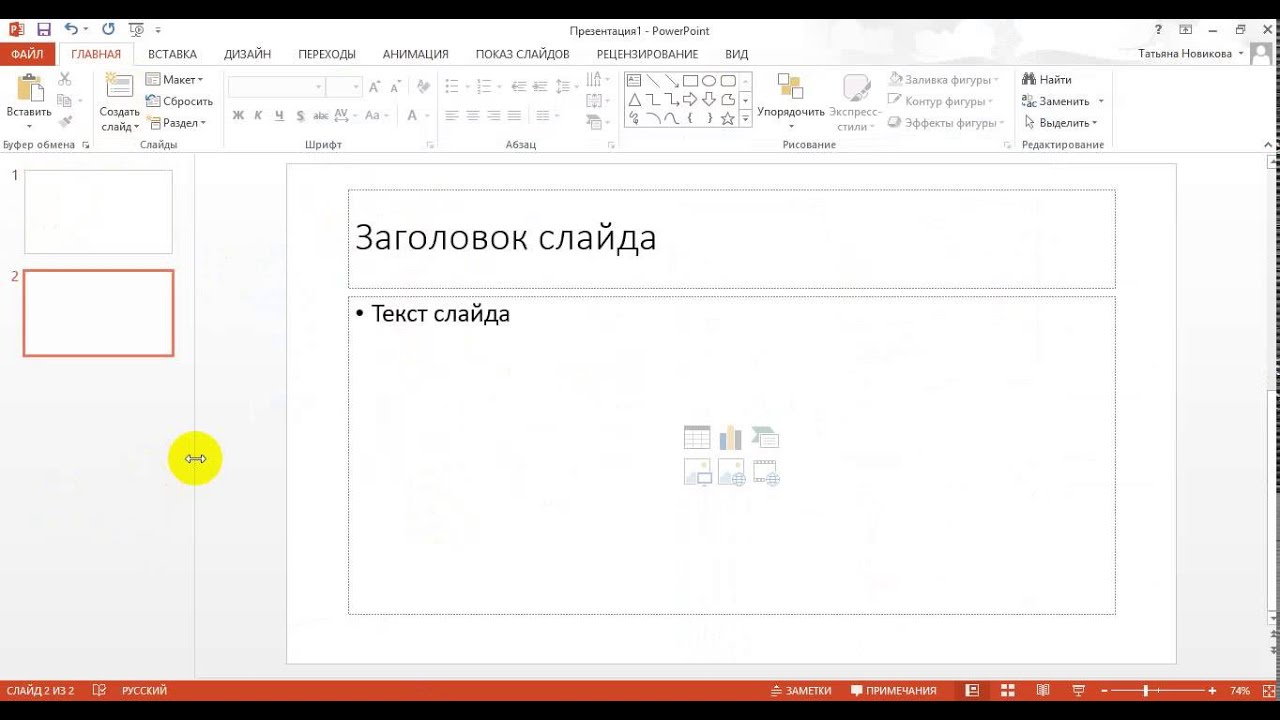Viewport: 1280px width, 720px height.
Task: Click the zoom in plus button
Action: [x=1212, y=690]
